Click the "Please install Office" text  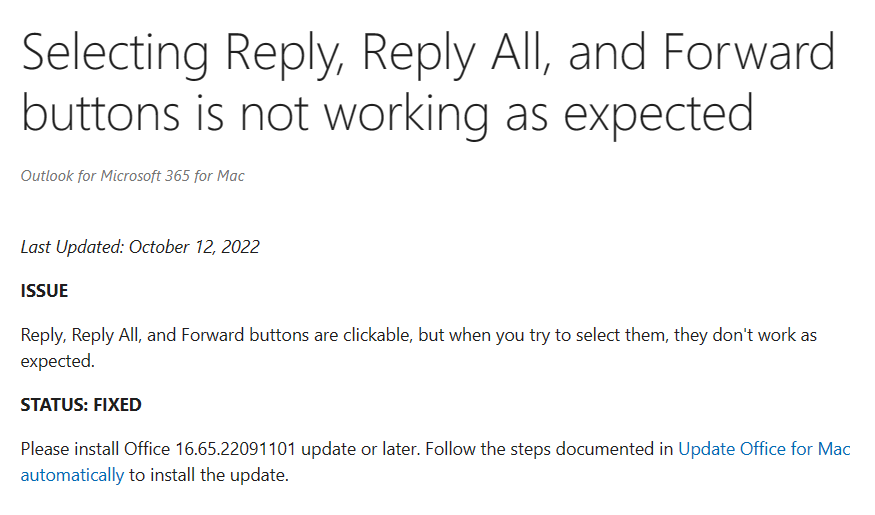95,449
